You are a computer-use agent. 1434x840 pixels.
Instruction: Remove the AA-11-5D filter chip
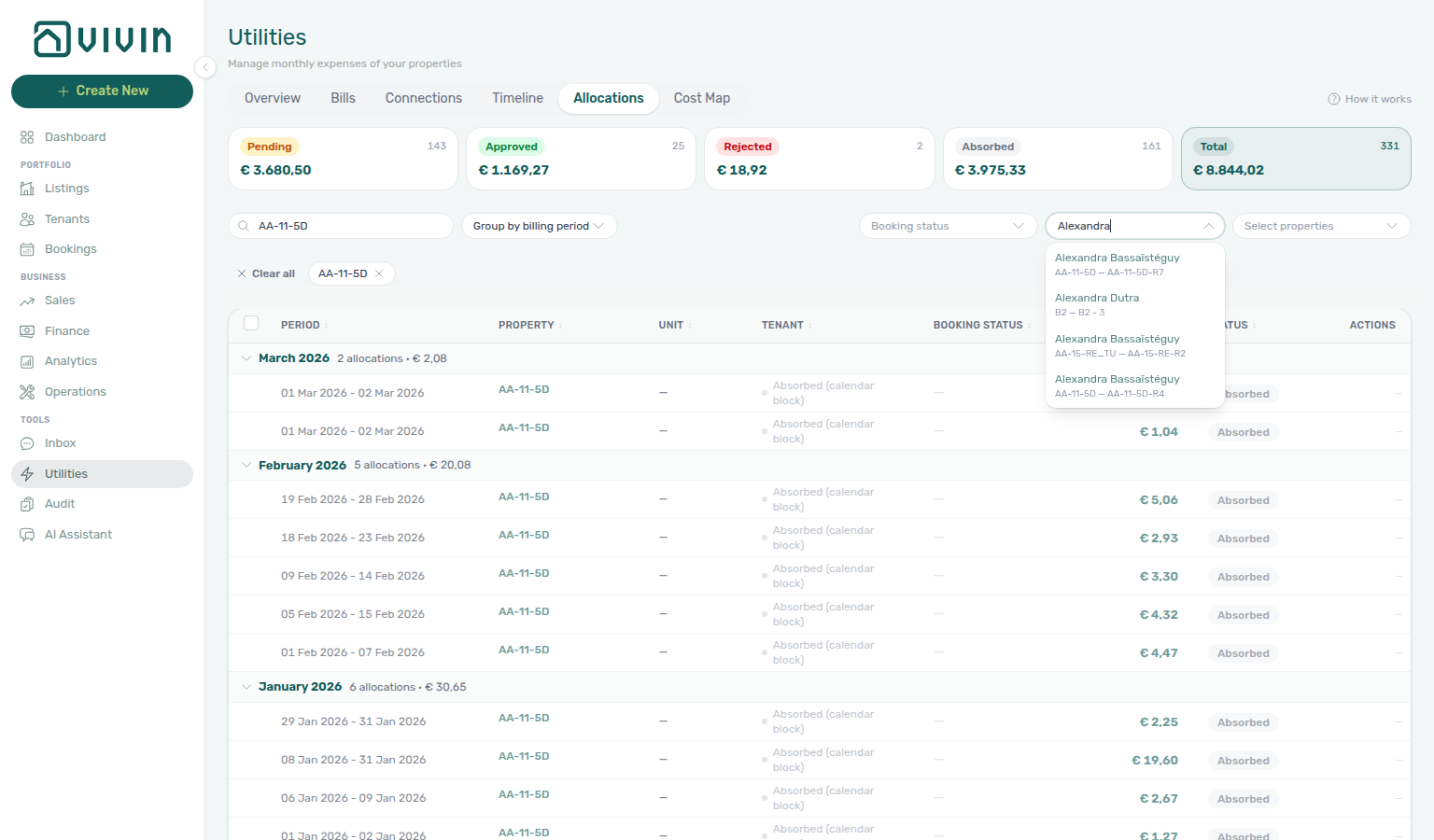point(379,273)
